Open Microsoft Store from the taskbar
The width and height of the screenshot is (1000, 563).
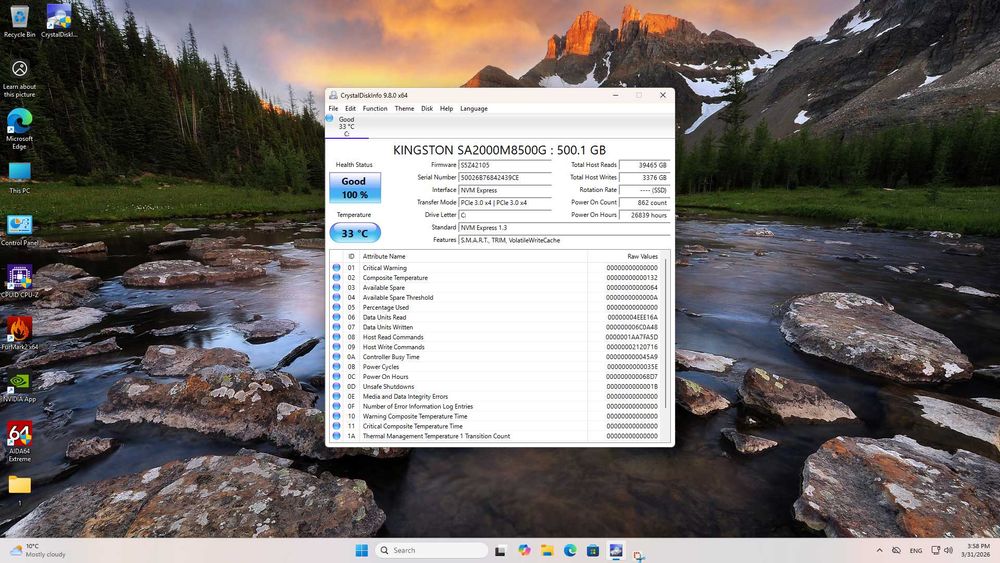pyautogui.click(x=593, y=550)
